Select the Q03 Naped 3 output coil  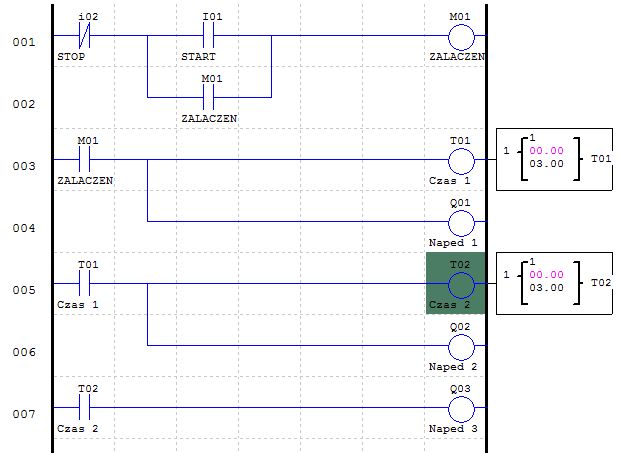click(x=460, y=408)
